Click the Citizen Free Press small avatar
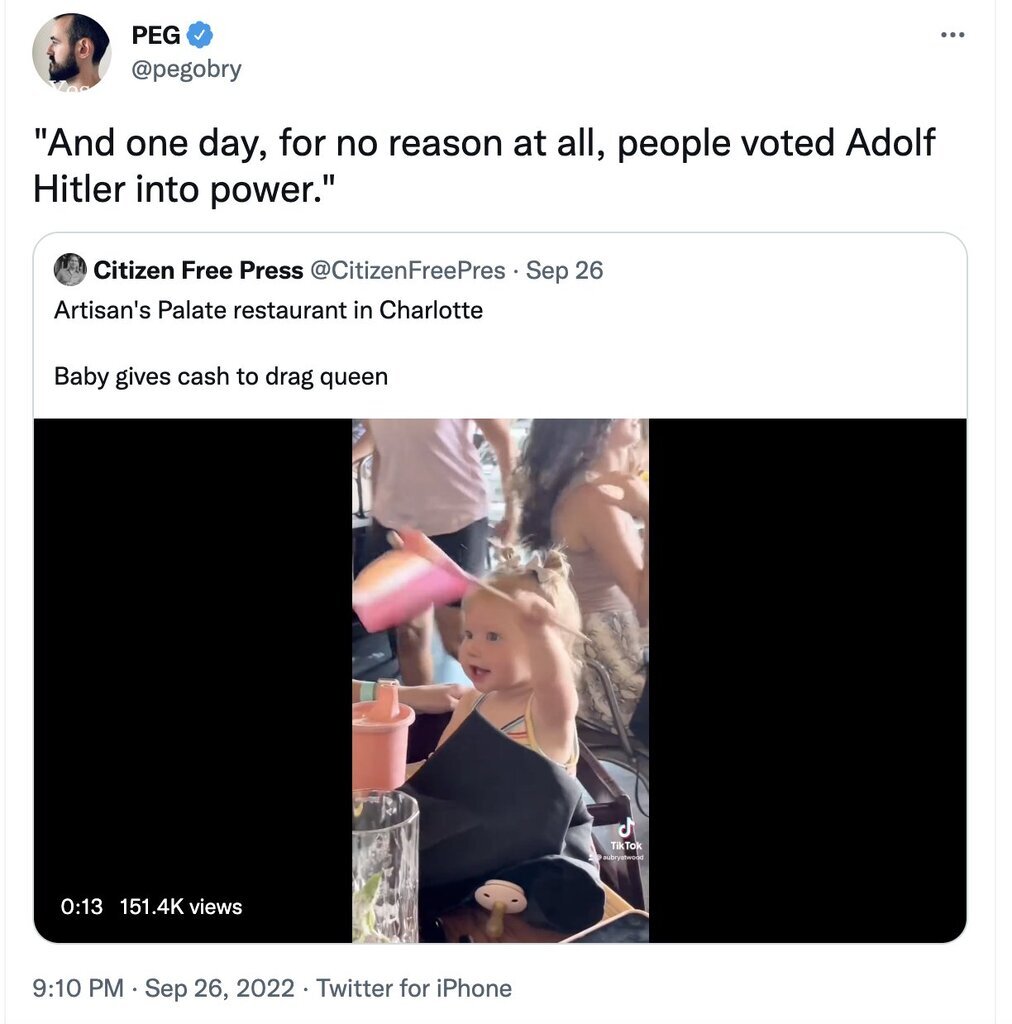The width and height of the screenshot is (1012, 1024). point(70,270)
